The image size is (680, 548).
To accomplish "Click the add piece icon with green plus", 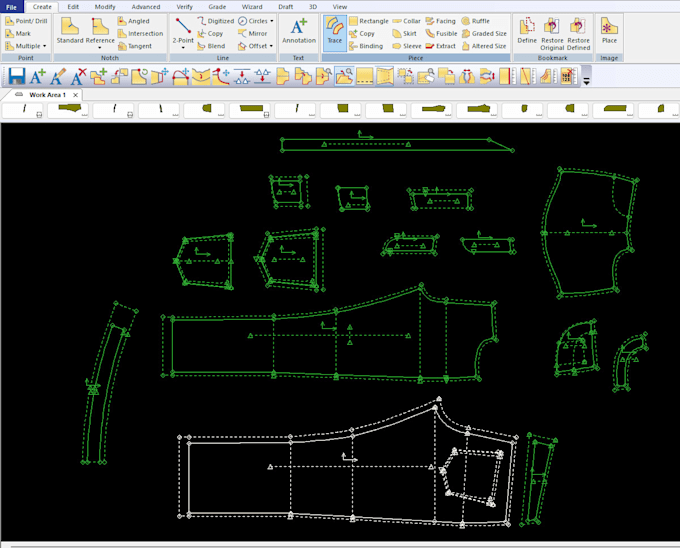I will click(98, 76).
